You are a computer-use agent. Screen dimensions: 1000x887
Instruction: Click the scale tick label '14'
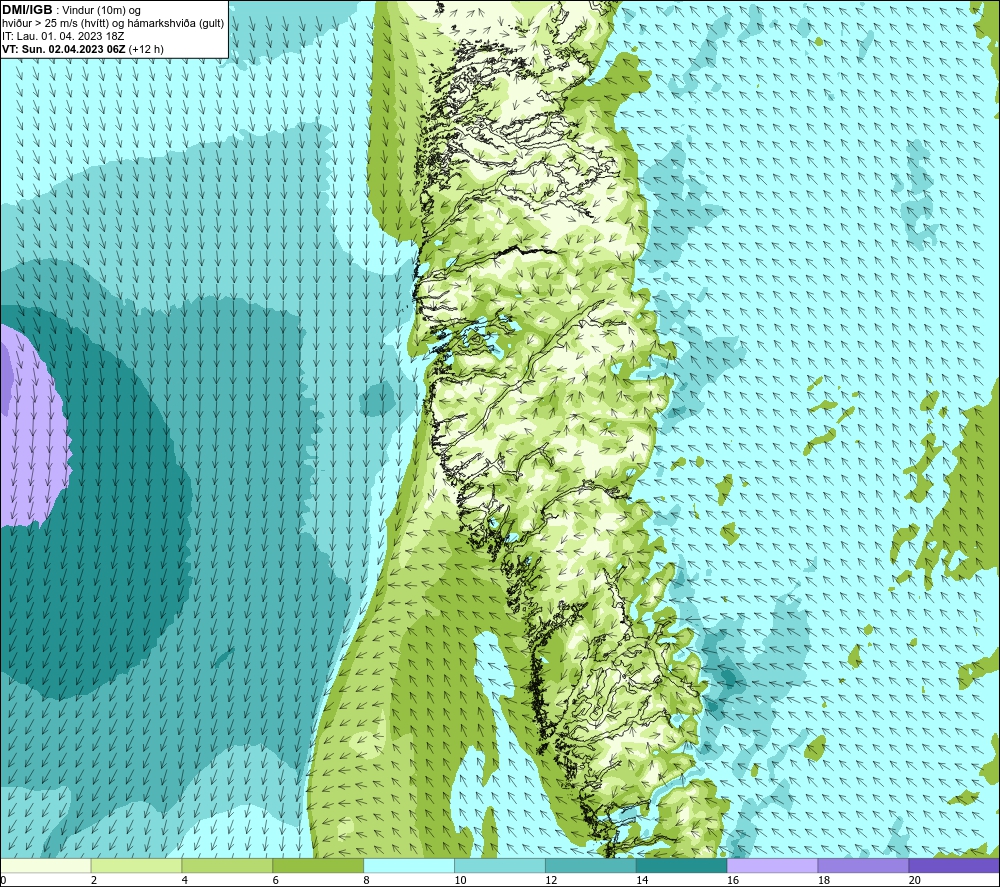[x=642, y=880]
